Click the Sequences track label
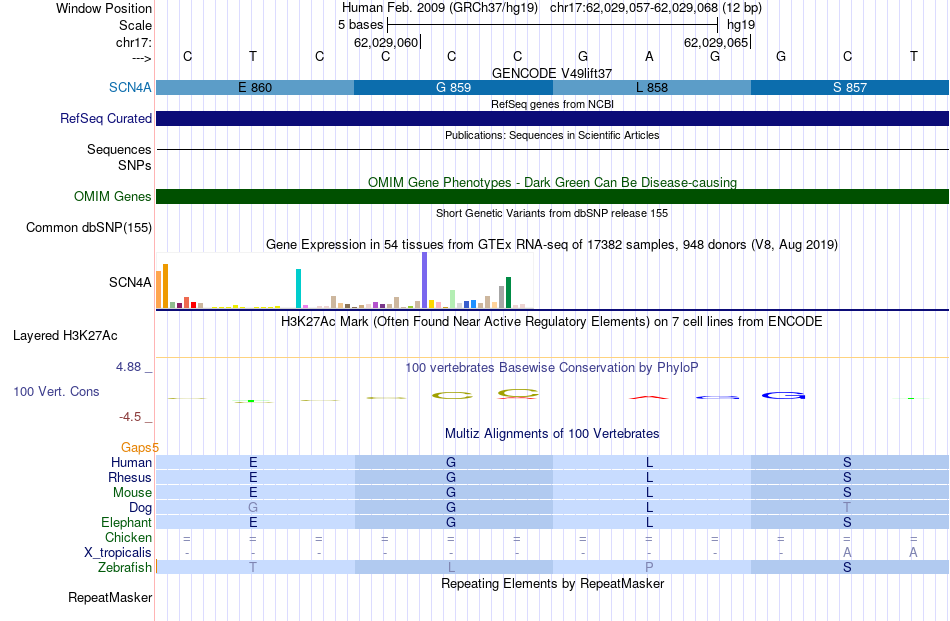 click(x=119, y=149)
